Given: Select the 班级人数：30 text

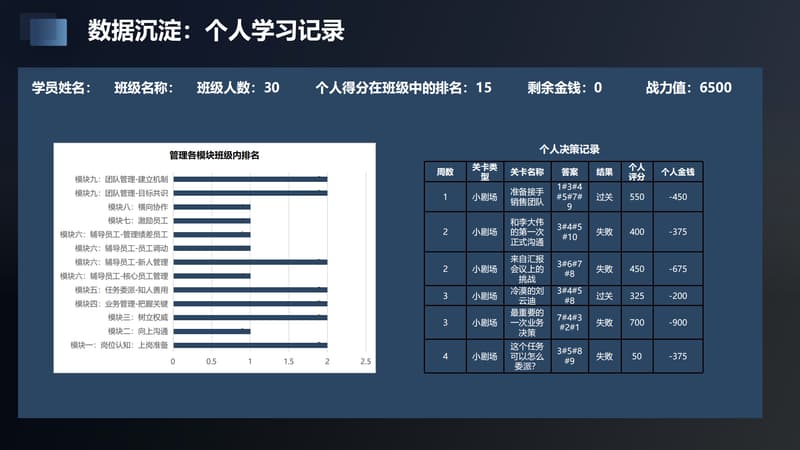Looking at the screenshot, I should coord(238,88).
